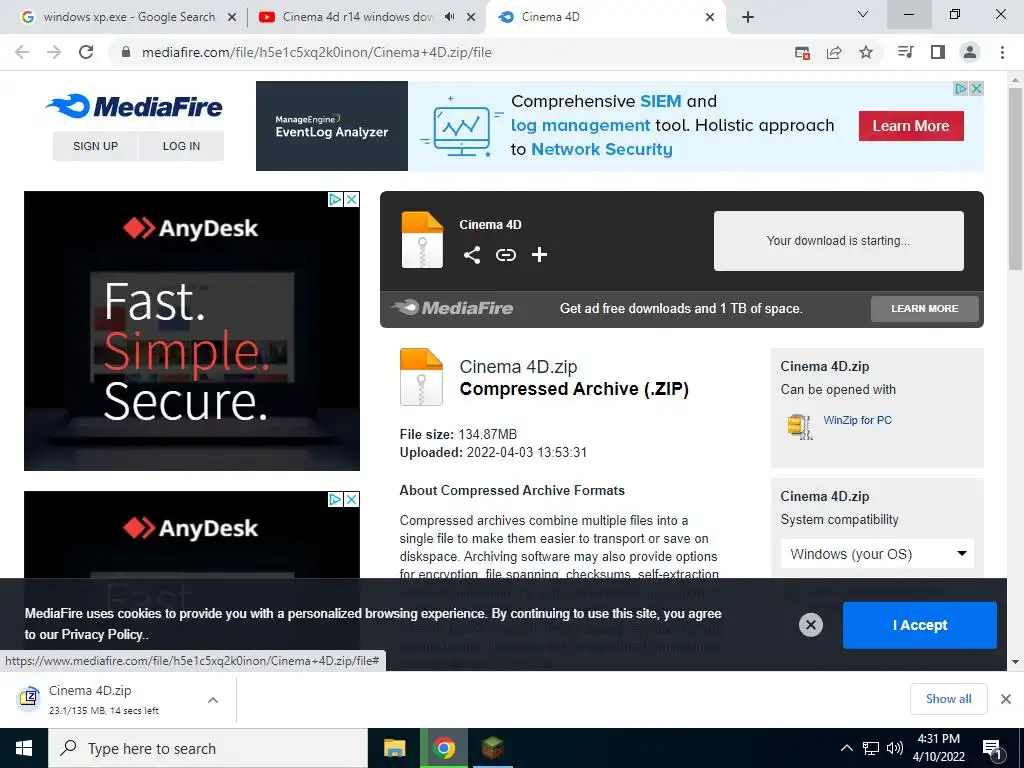The width and height of the screenshot is (1024, 768).
Task: Click the Windows search box
Action: point(208,748)
